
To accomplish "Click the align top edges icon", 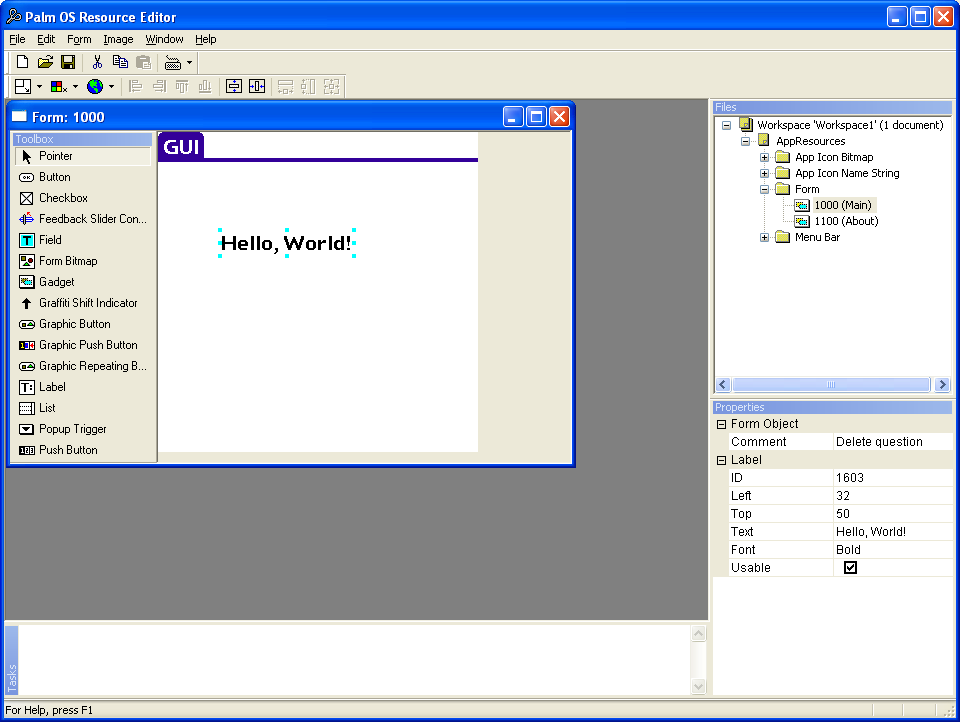I will tap(182, 86).
